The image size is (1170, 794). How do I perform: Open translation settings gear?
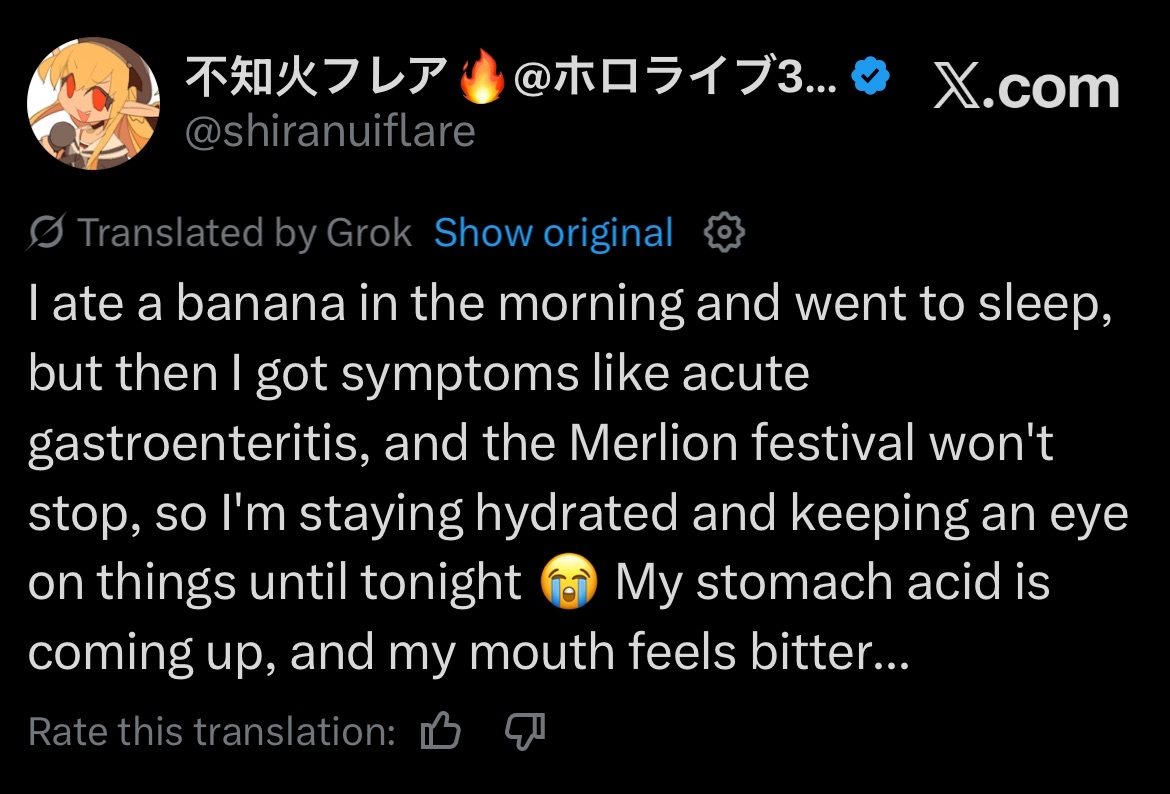(725, 233)
